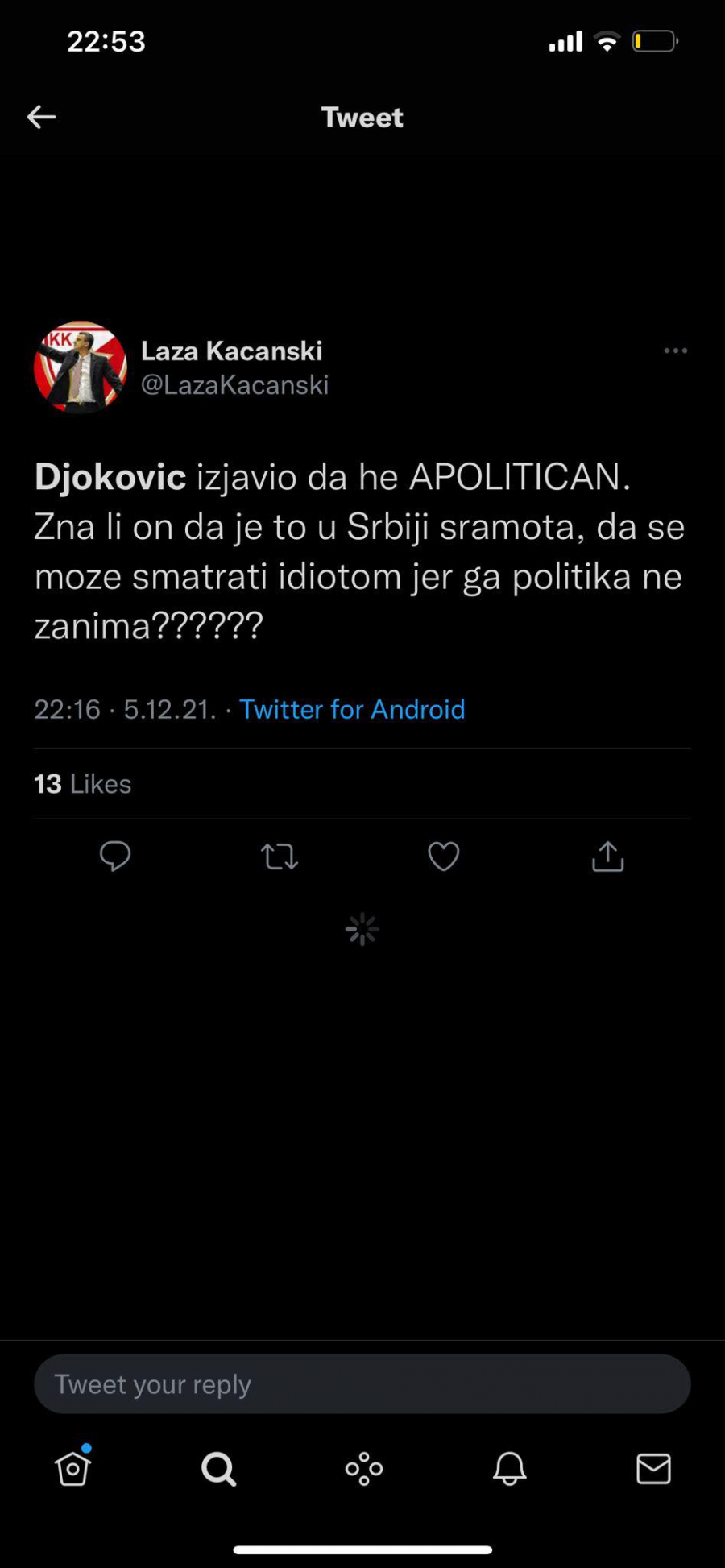725x1568 pixels.
Task: Tap the Twitter for Android link
Action: tap(352, 709)
